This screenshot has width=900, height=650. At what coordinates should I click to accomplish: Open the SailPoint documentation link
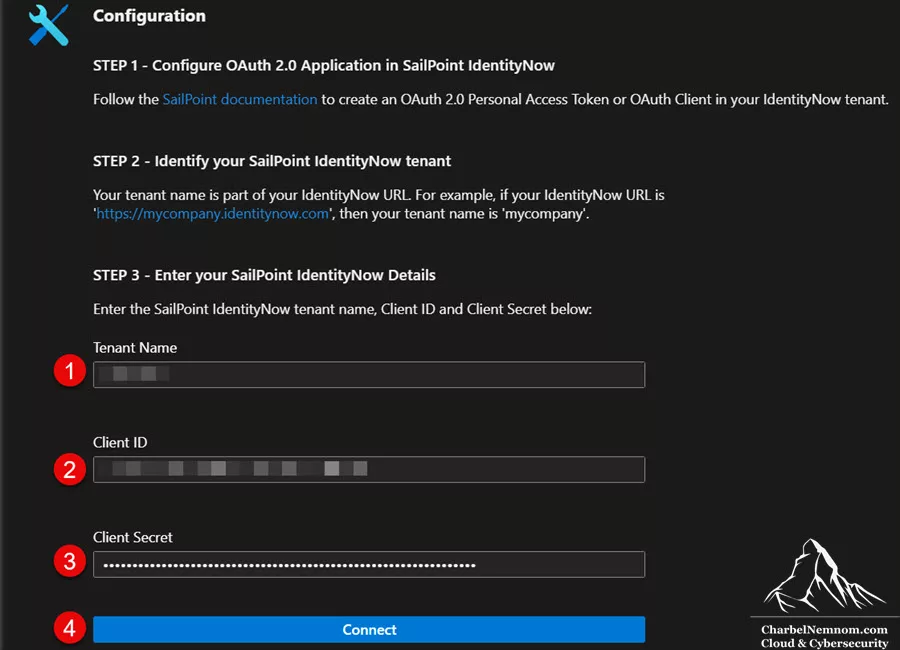[x=240, y=99]
